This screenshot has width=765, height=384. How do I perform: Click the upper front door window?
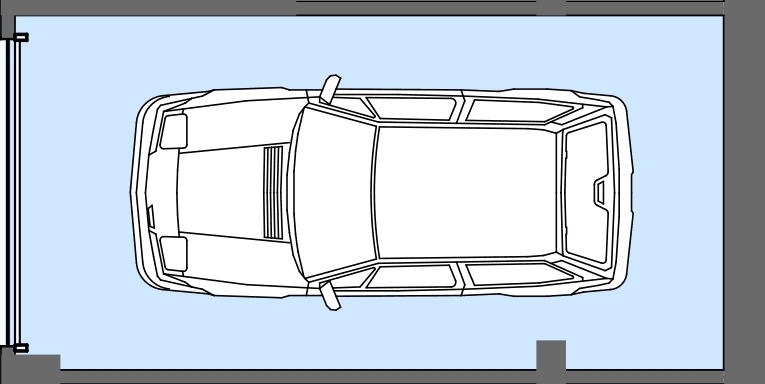point(411,108)
